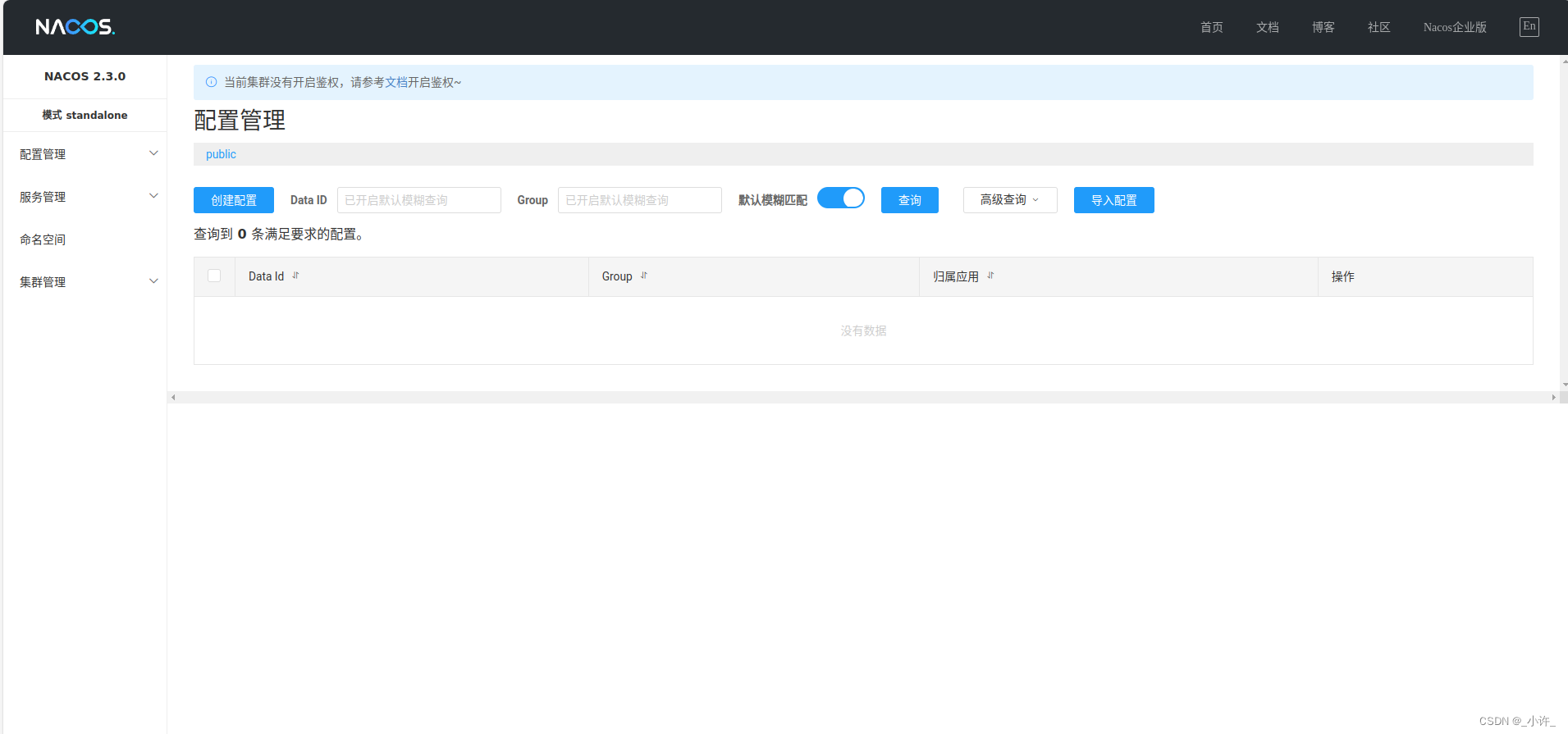Click the 配置管理 page heading
The width and height of the screenshot is (1568, 734).
pyautogui.click(x=240, y=121)
